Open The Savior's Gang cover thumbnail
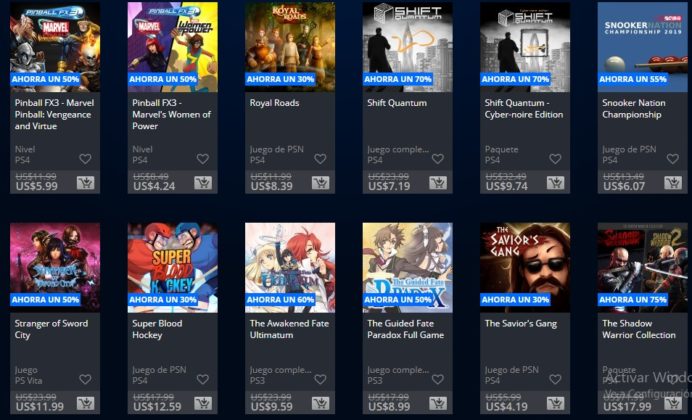Viewport: 692px width, 420px height. [525, 267]
